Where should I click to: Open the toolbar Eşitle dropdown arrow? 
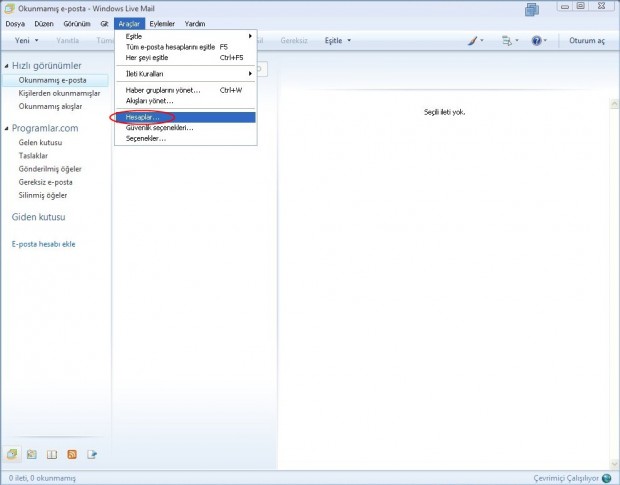click(349, 40)
